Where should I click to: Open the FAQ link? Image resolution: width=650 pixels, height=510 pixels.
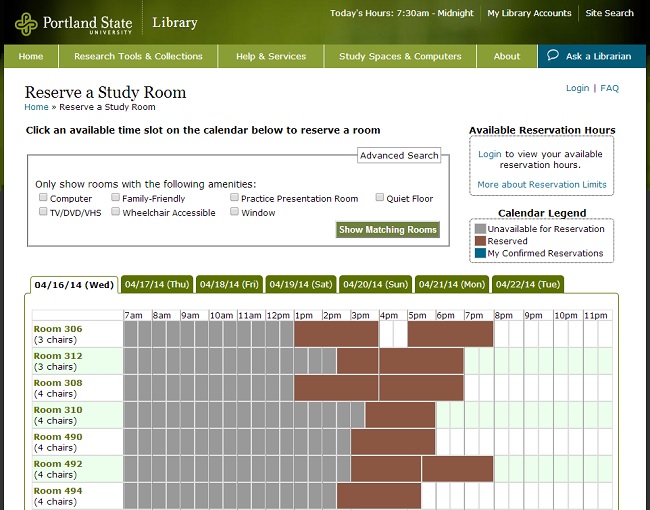pos(609,88)
